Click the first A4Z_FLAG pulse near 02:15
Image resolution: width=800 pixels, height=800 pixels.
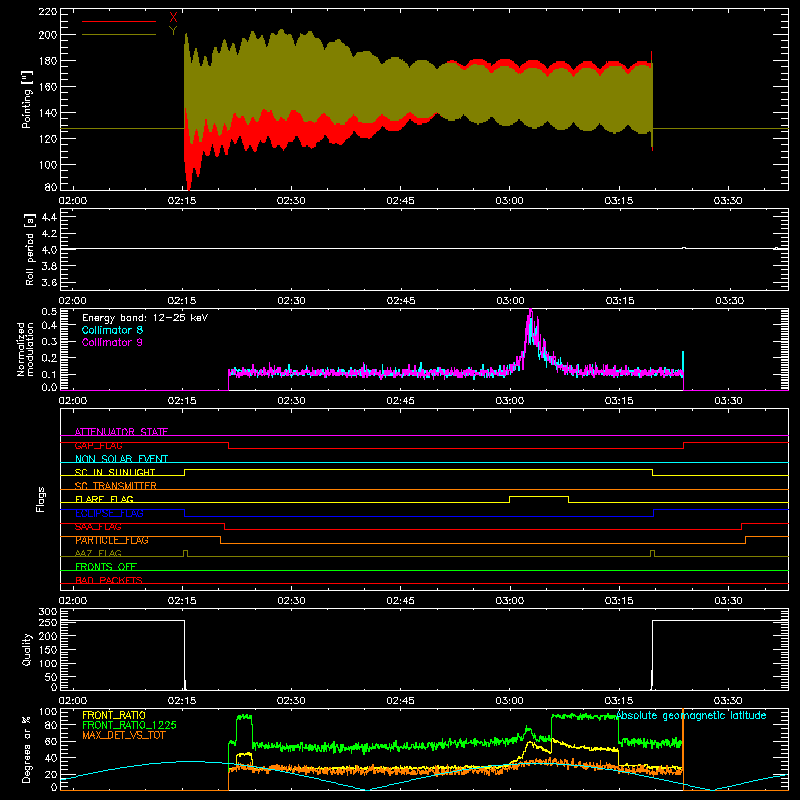(185, 552)
